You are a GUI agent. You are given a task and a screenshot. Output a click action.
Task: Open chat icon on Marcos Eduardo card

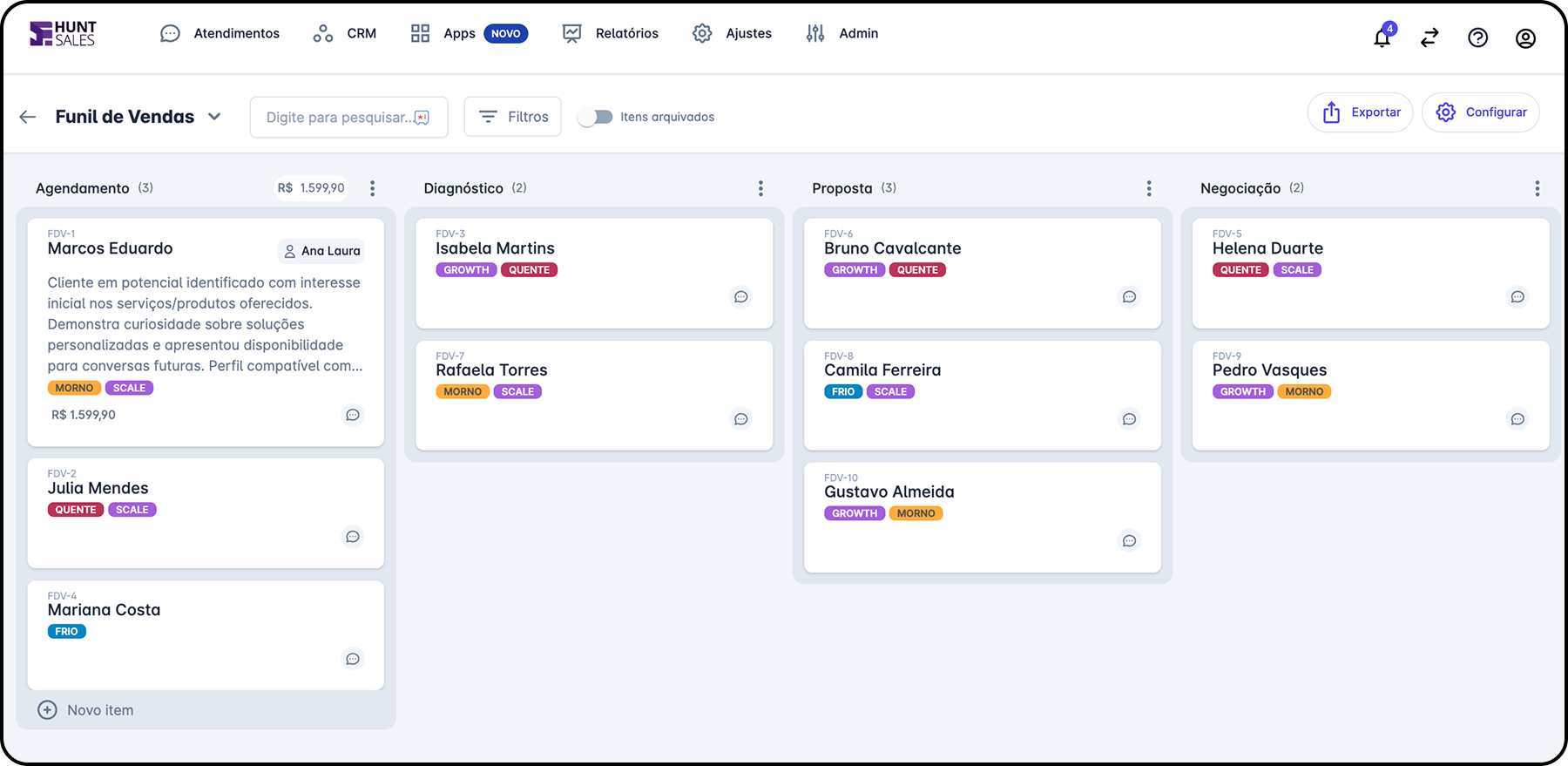click(353, 415)
